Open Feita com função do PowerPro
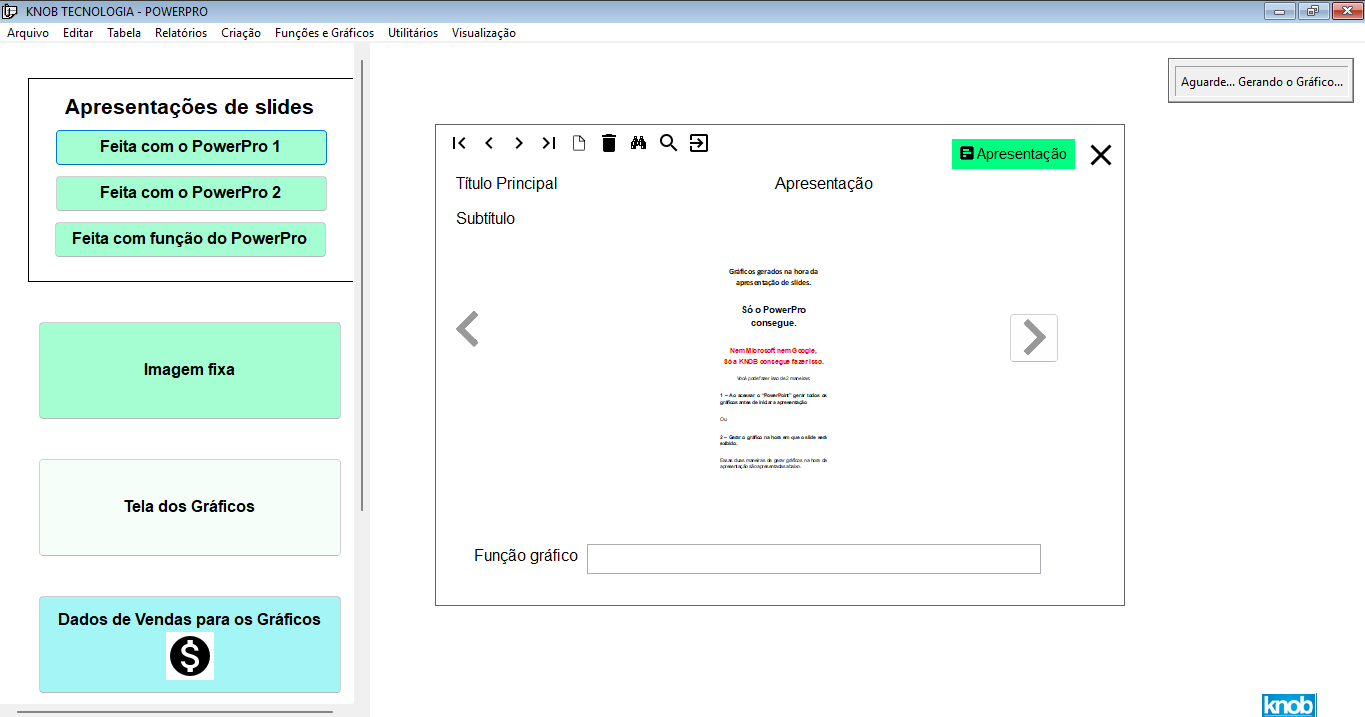The height and width of the screenshot is (717, 1365). pos(190,239)
